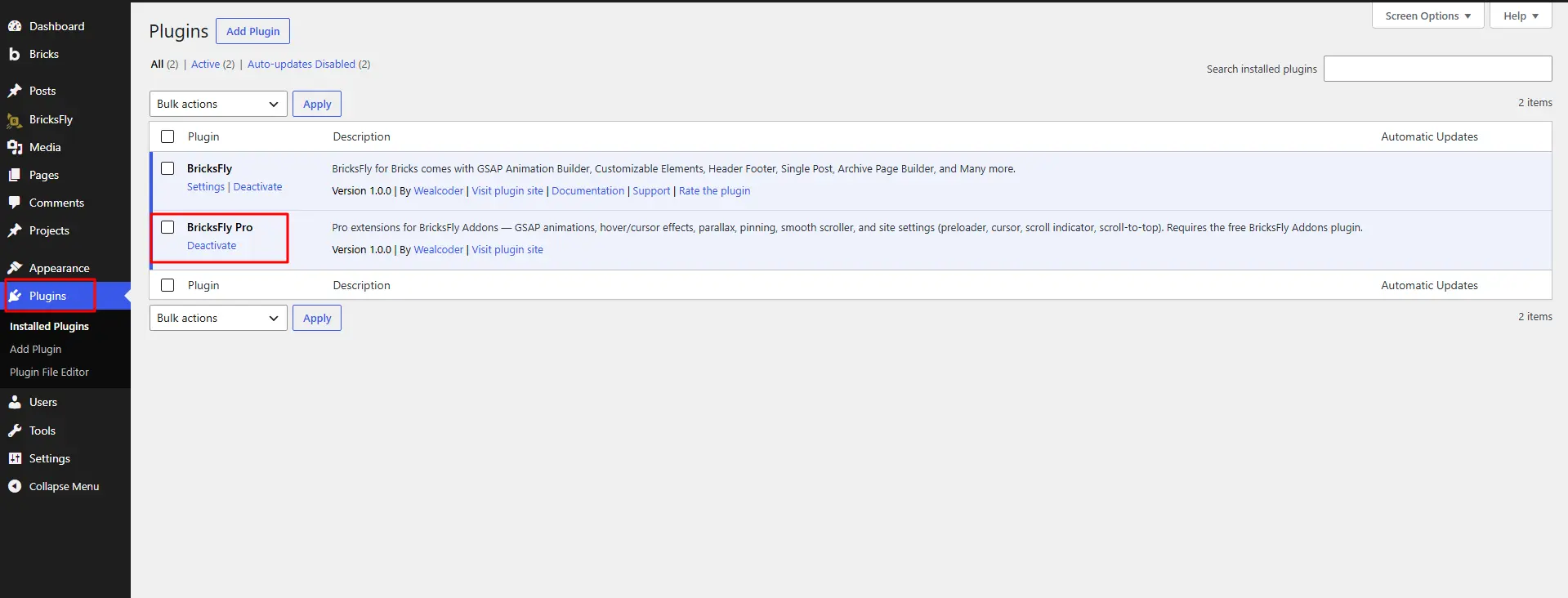Show All plugins filter

157,64
